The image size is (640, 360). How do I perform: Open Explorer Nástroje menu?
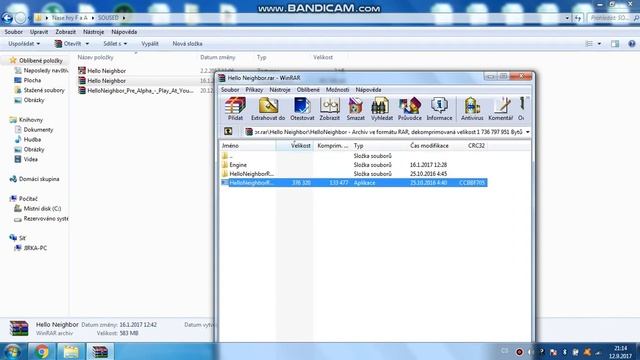(x=93, y=32)
